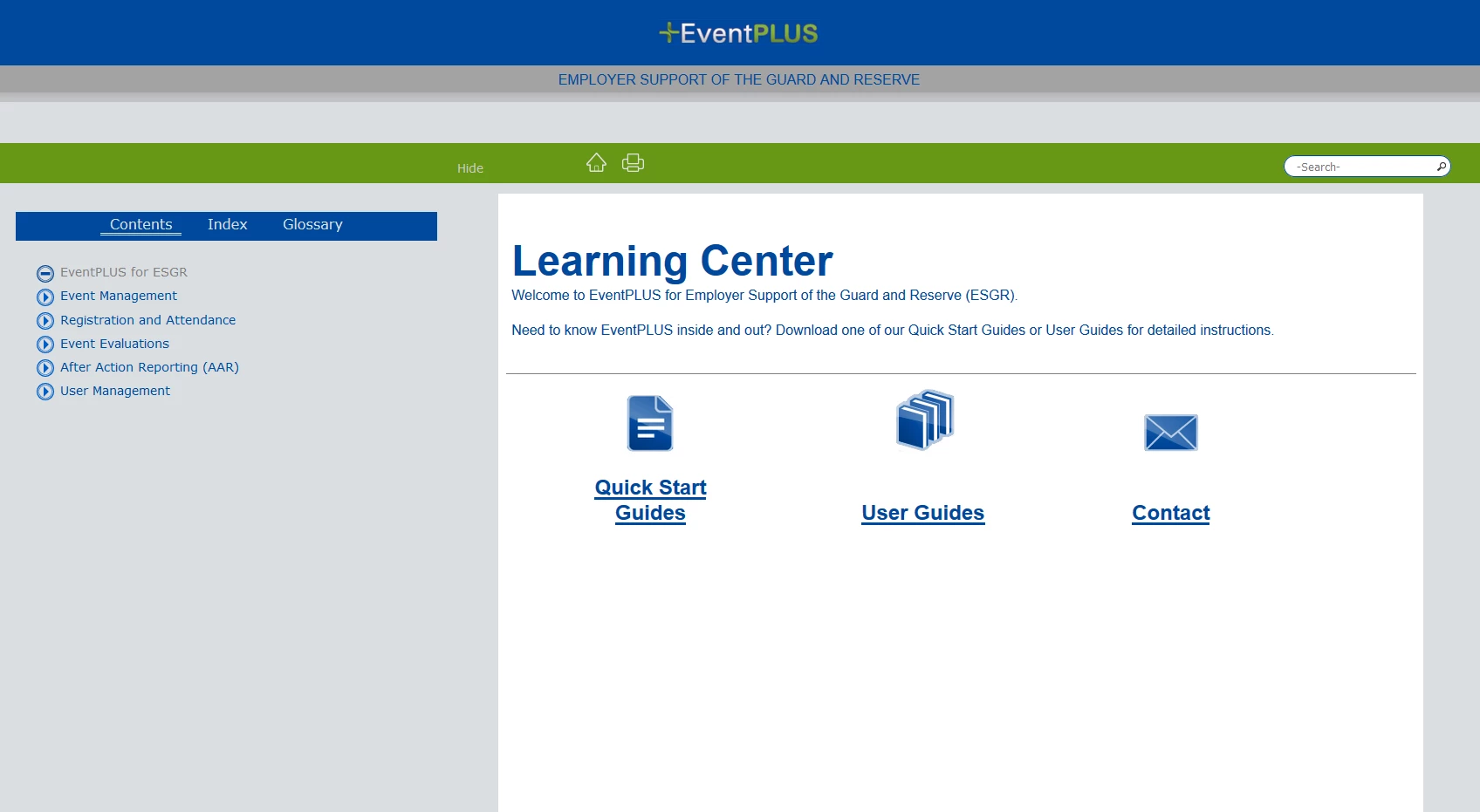The width and height of the screenshot is (1480, 812).
Task: Open the User Management topic
Action: coord(115,391)
